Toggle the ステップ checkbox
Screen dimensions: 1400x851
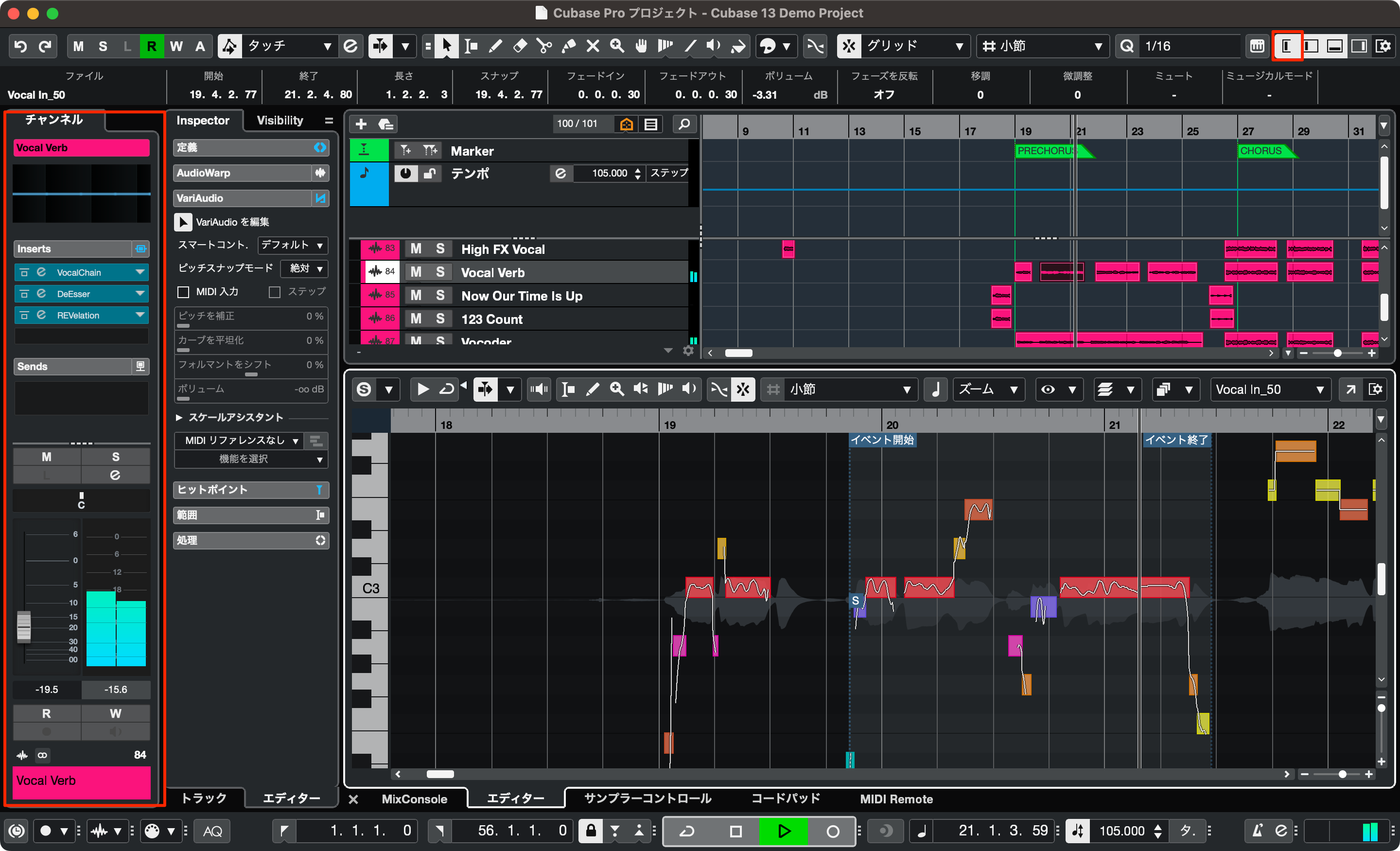pyautogui.click(x=275, y=292)
